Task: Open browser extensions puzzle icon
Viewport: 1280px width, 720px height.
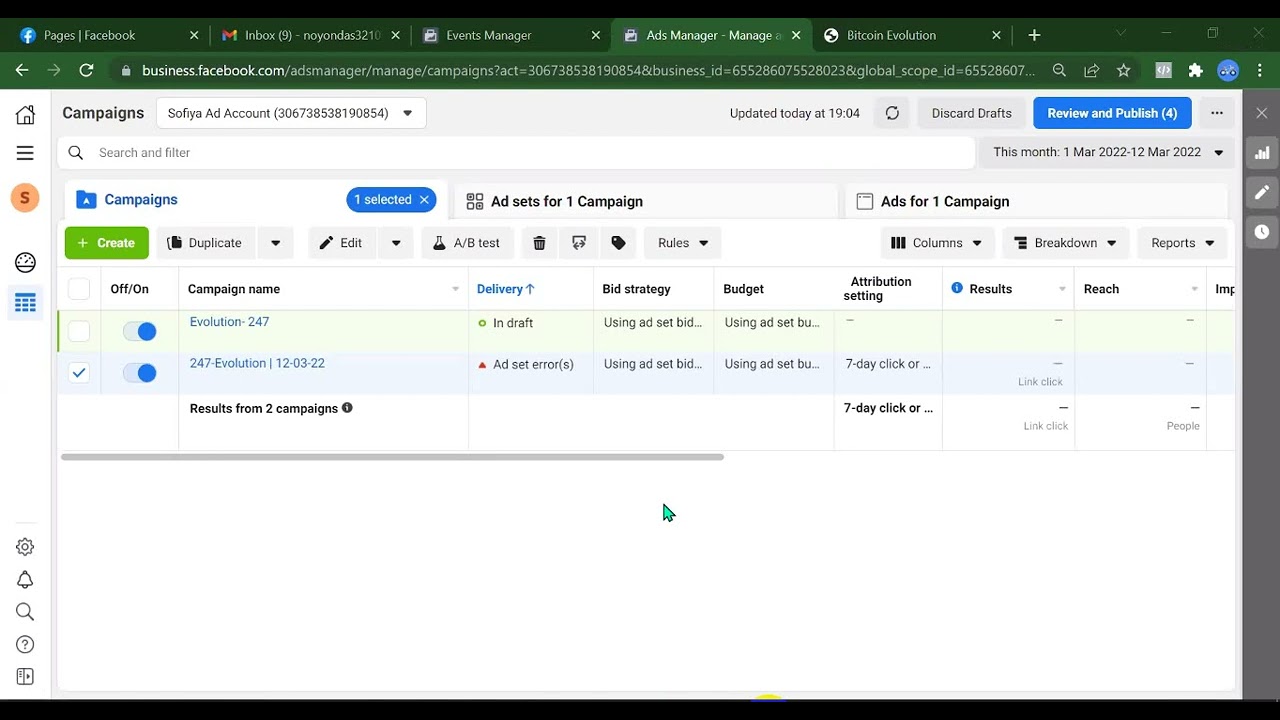Action: [1195, 70]
